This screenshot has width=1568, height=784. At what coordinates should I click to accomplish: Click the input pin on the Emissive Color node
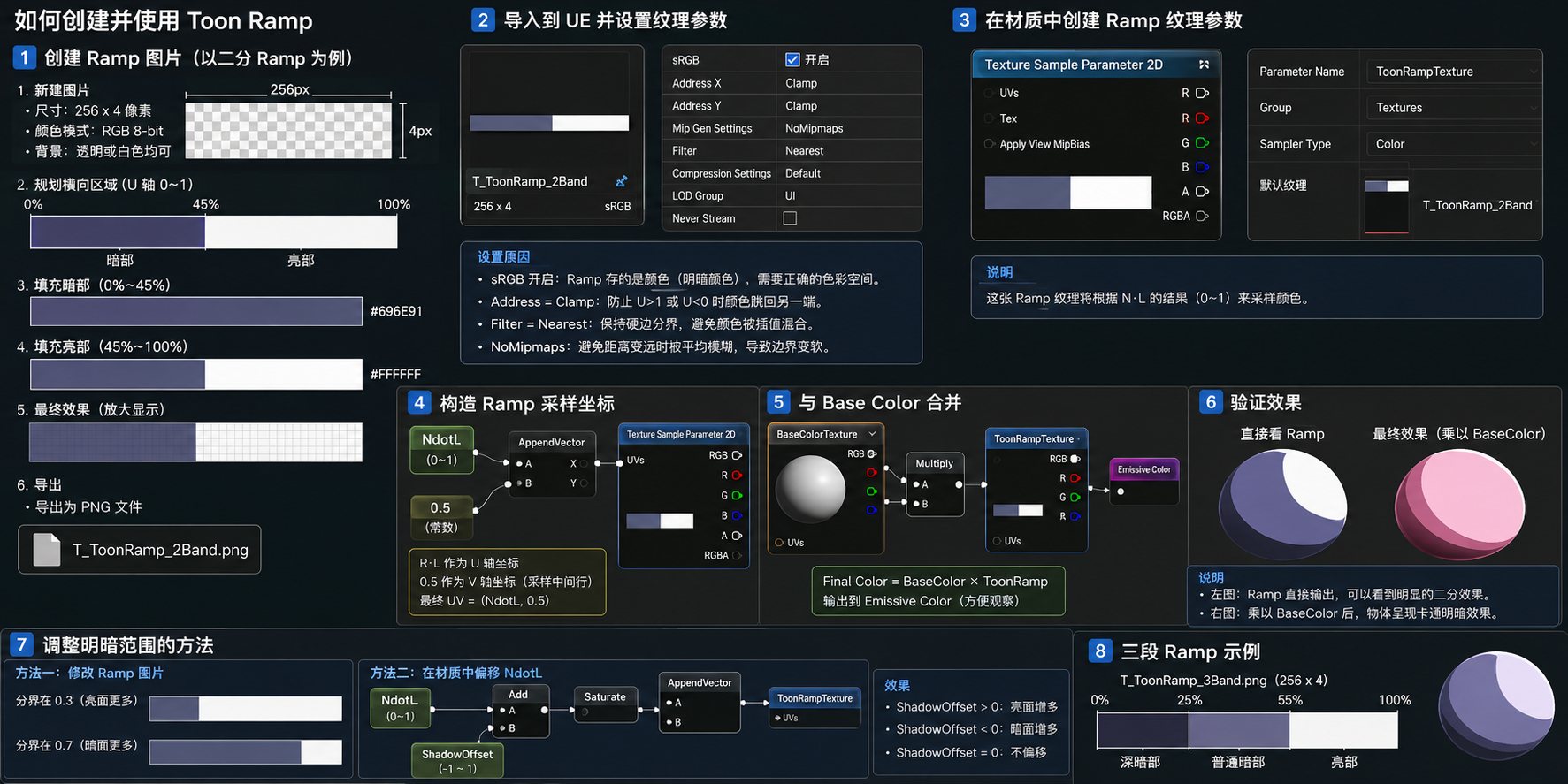[x=1121, y=491]
